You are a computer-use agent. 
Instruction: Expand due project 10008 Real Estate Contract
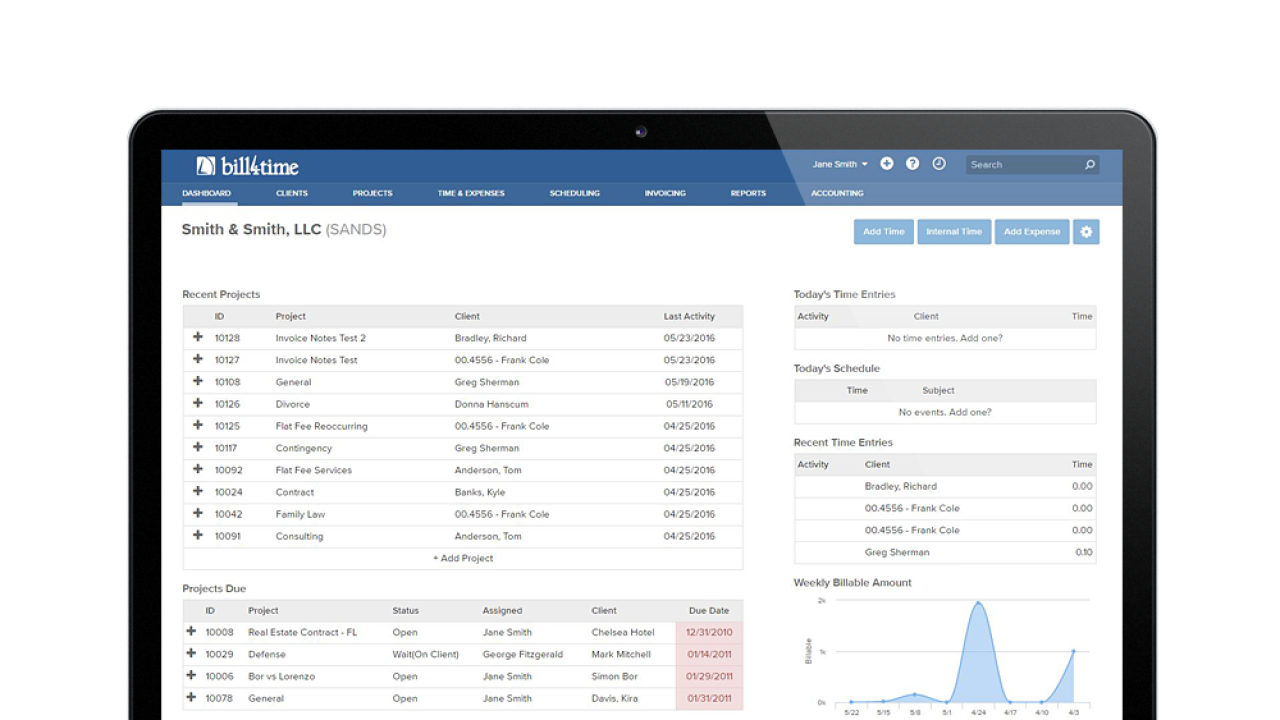(191, 632)
